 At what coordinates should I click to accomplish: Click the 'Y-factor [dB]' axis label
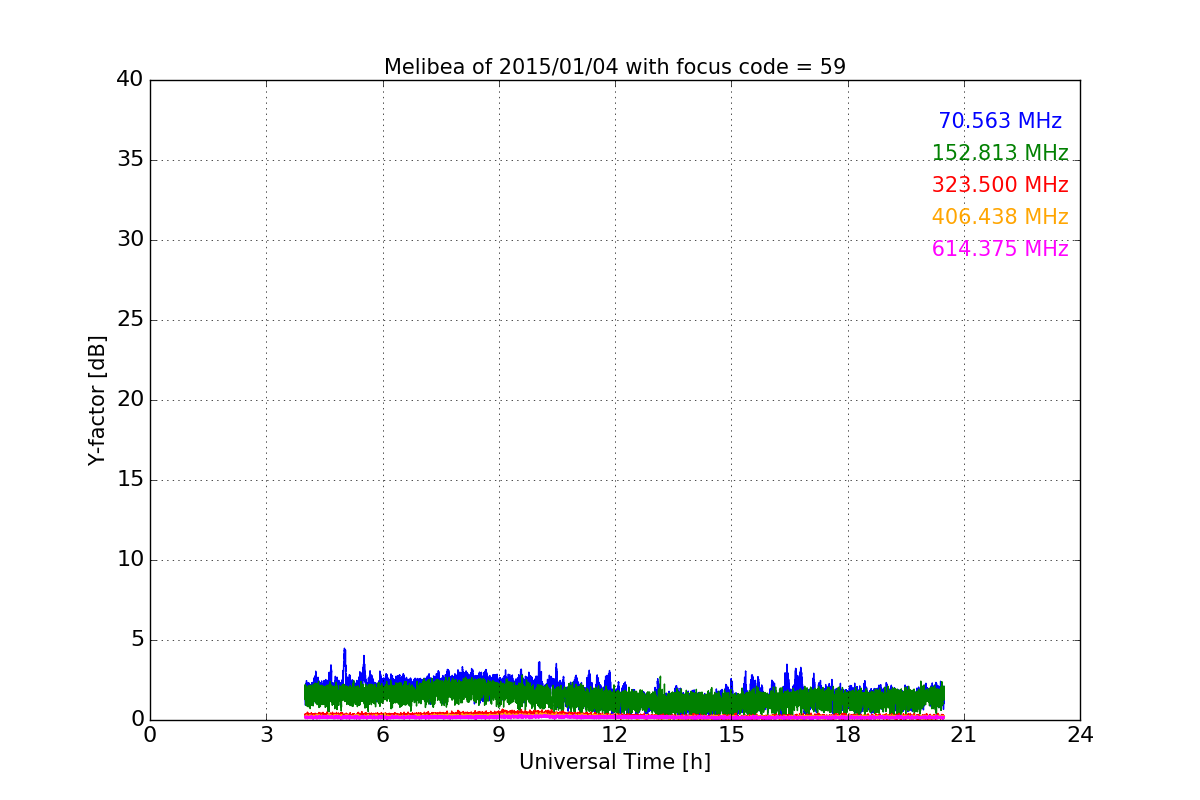tap(97, 400)
